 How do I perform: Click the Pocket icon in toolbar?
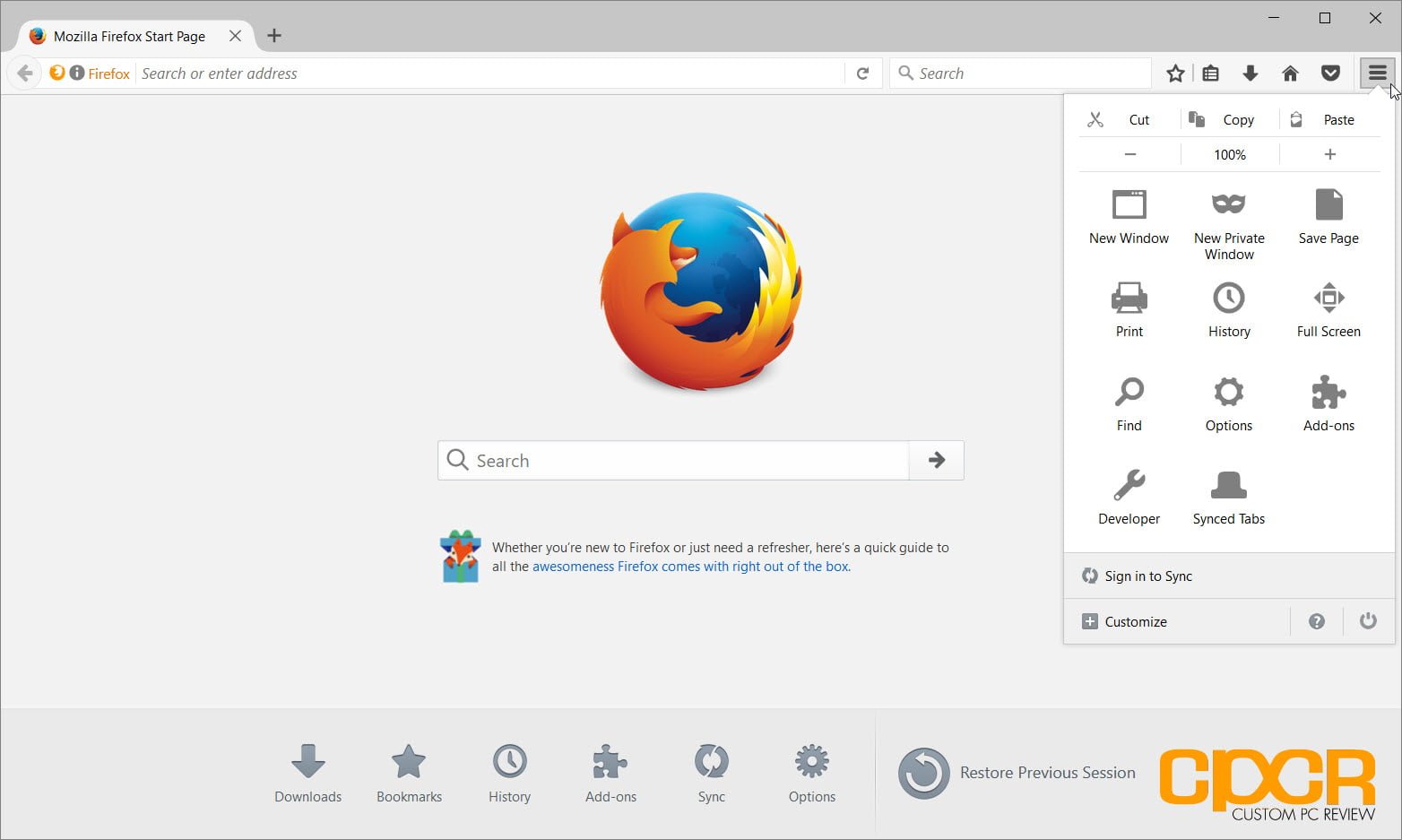coord(1330,73)
